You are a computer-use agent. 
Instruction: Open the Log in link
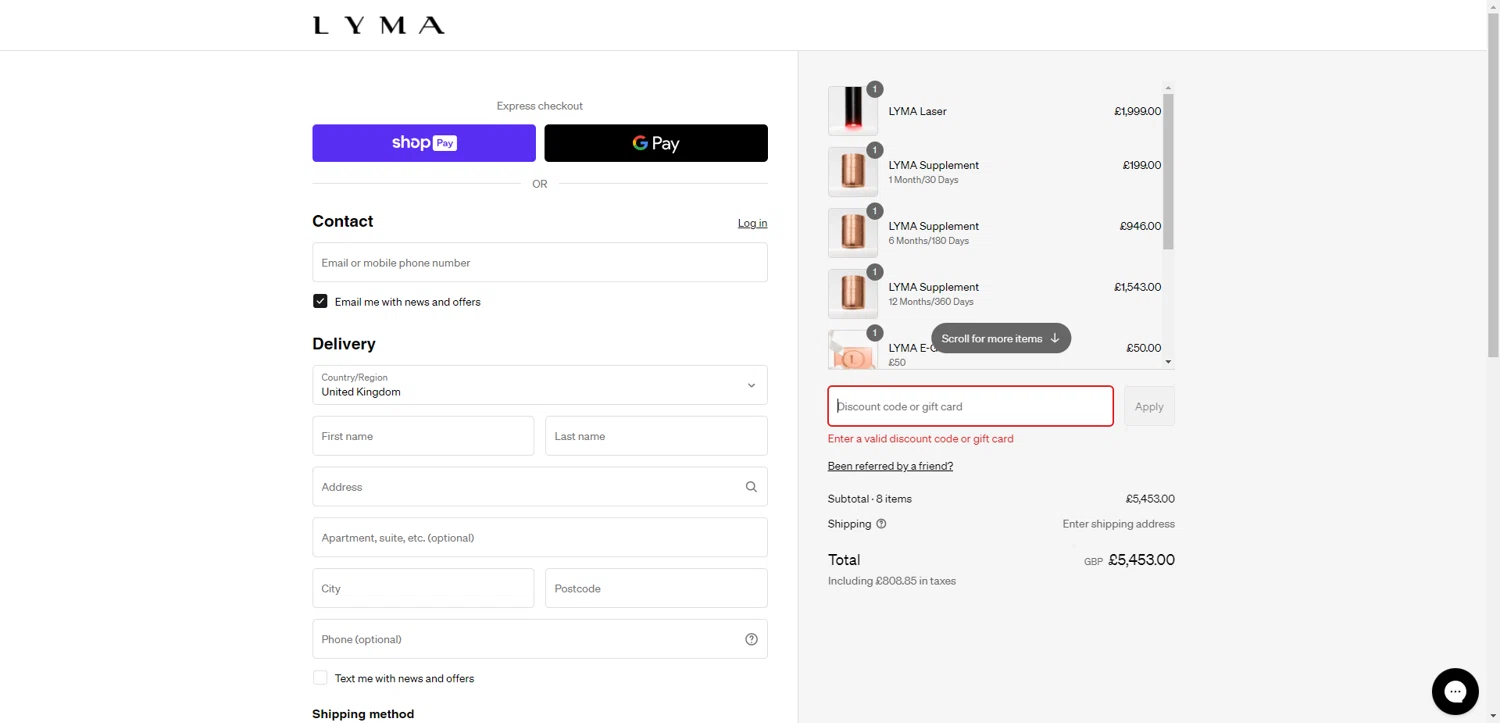(752, 223)
